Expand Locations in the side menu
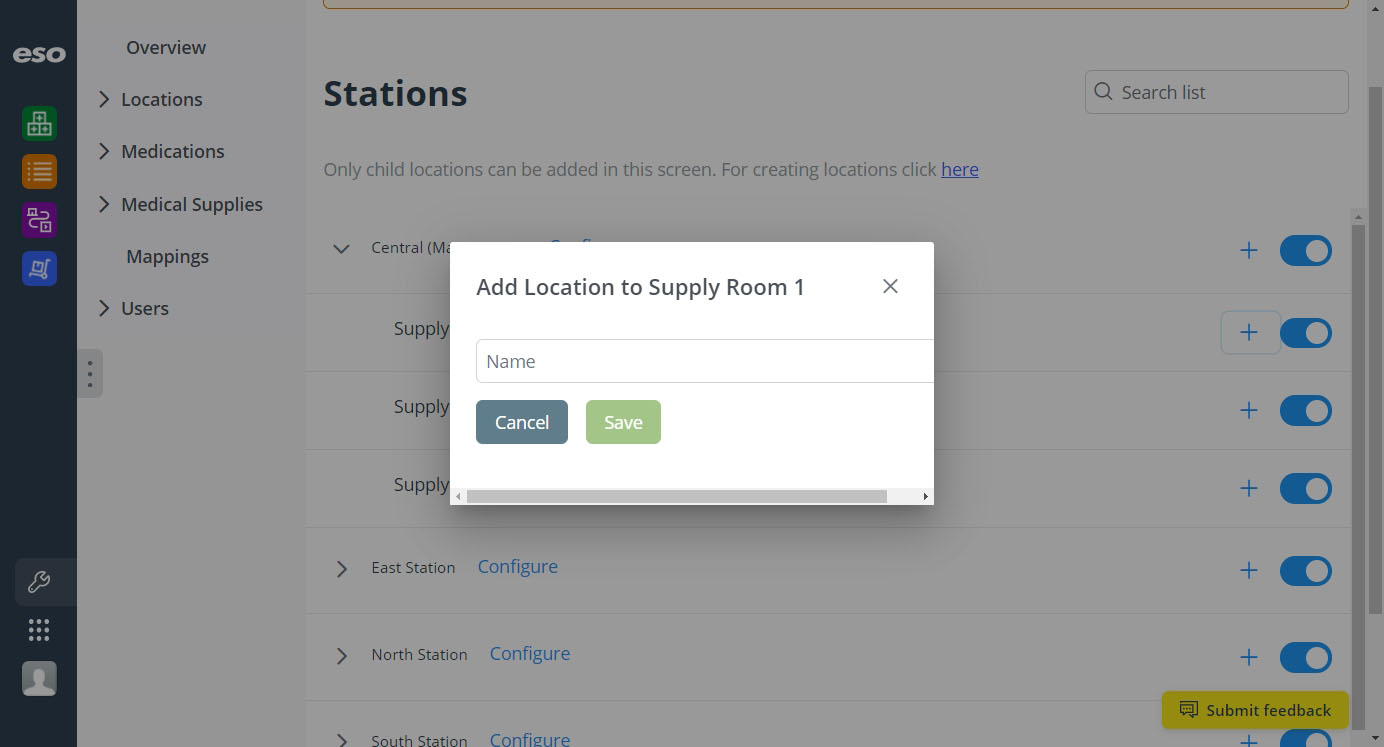The height and width of the screenshot is (747, 1384). [x=104, y=99]
